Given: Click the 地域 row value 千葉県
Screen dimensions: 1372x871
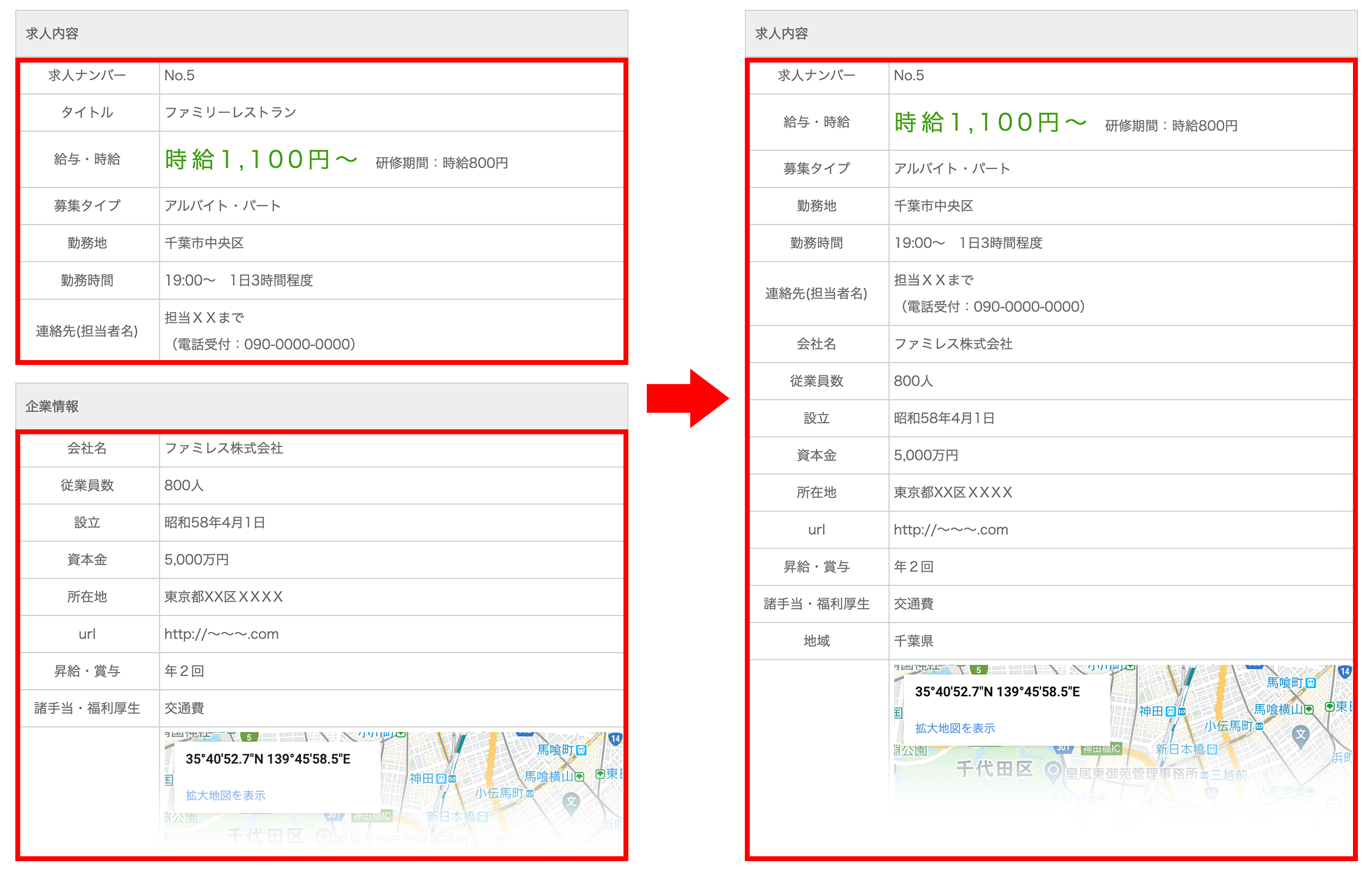Looking at the screenshot, I should (x=913, y=641).
